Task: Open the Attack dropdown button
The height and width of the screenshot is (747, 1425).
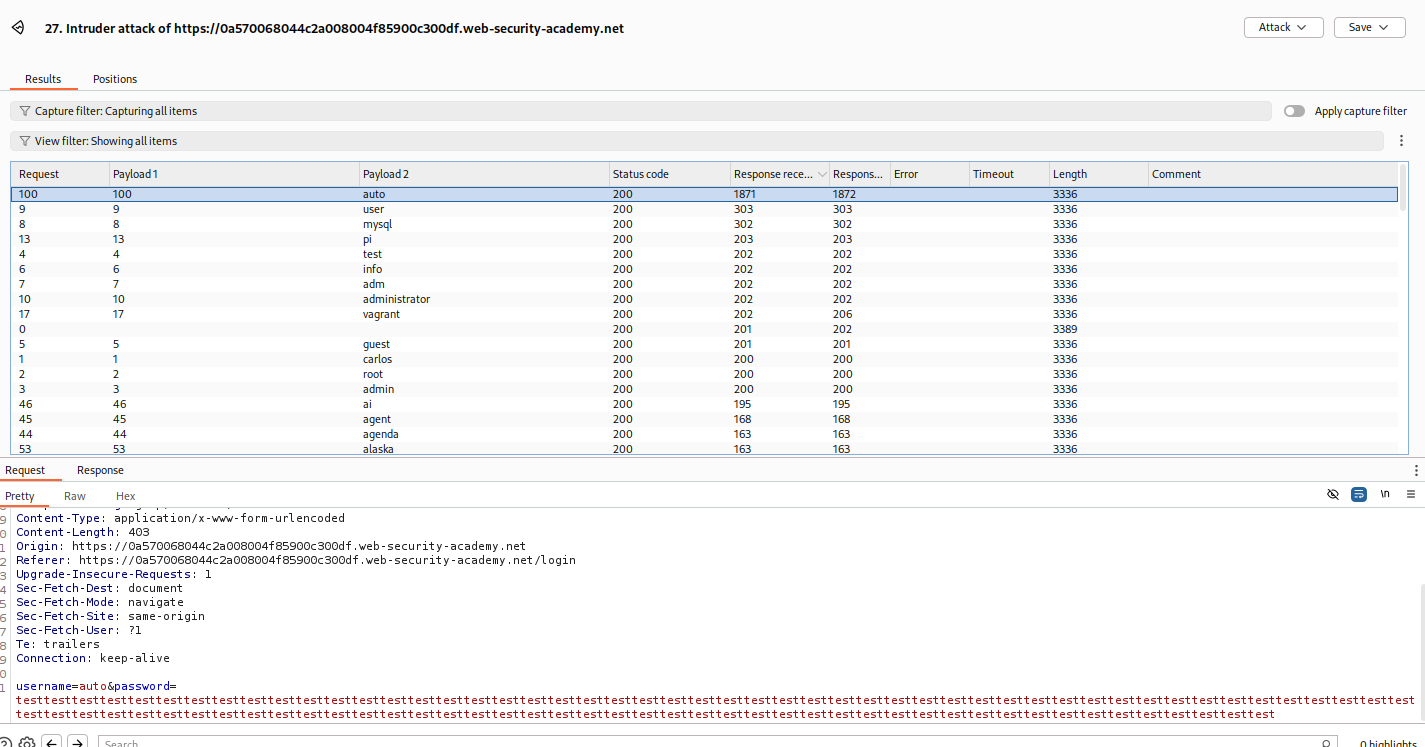Action: [x=1283, y=28]
